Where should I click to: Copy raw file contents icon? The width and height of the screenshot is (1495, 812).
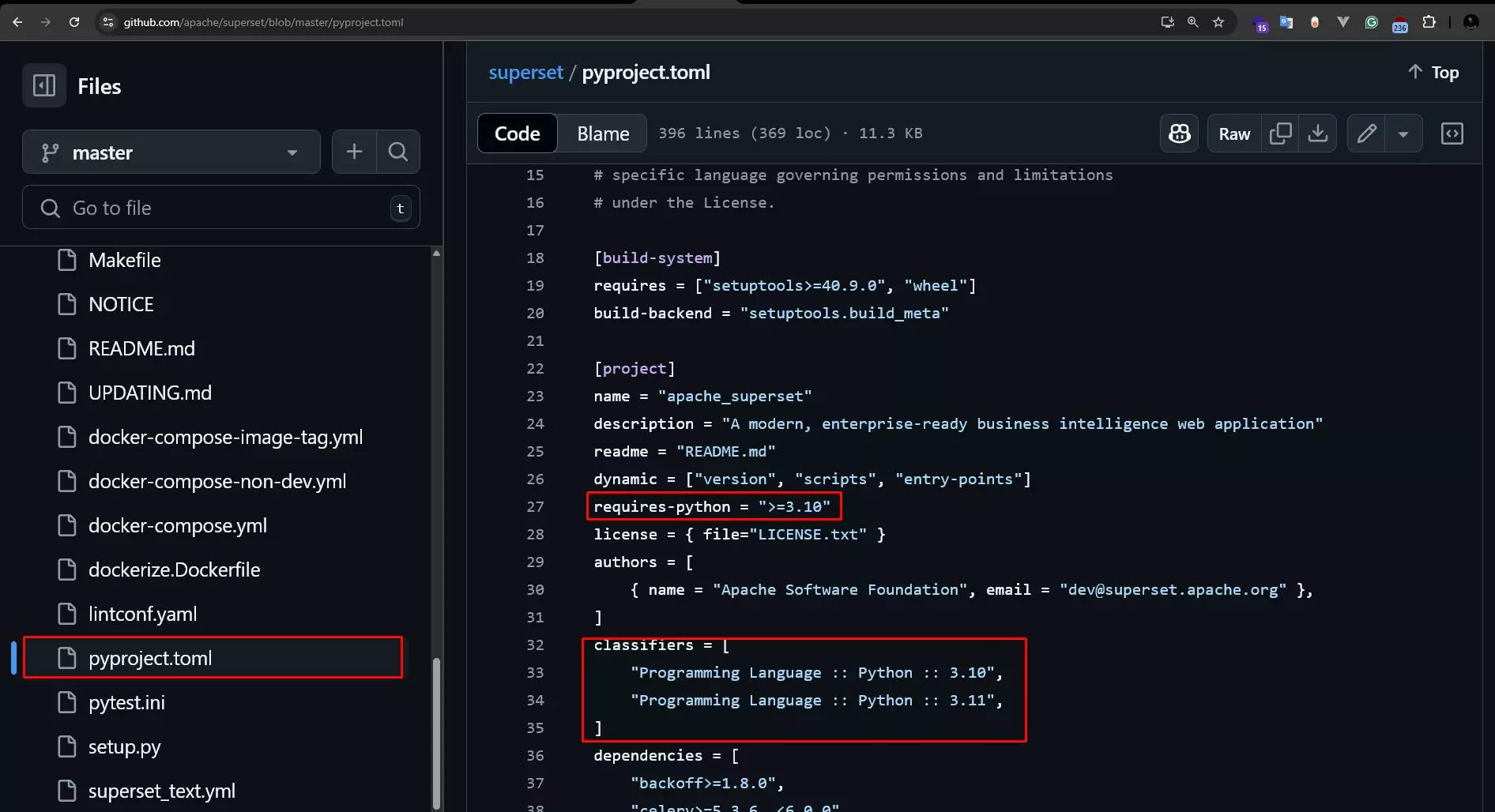(x=1280, y=133)
